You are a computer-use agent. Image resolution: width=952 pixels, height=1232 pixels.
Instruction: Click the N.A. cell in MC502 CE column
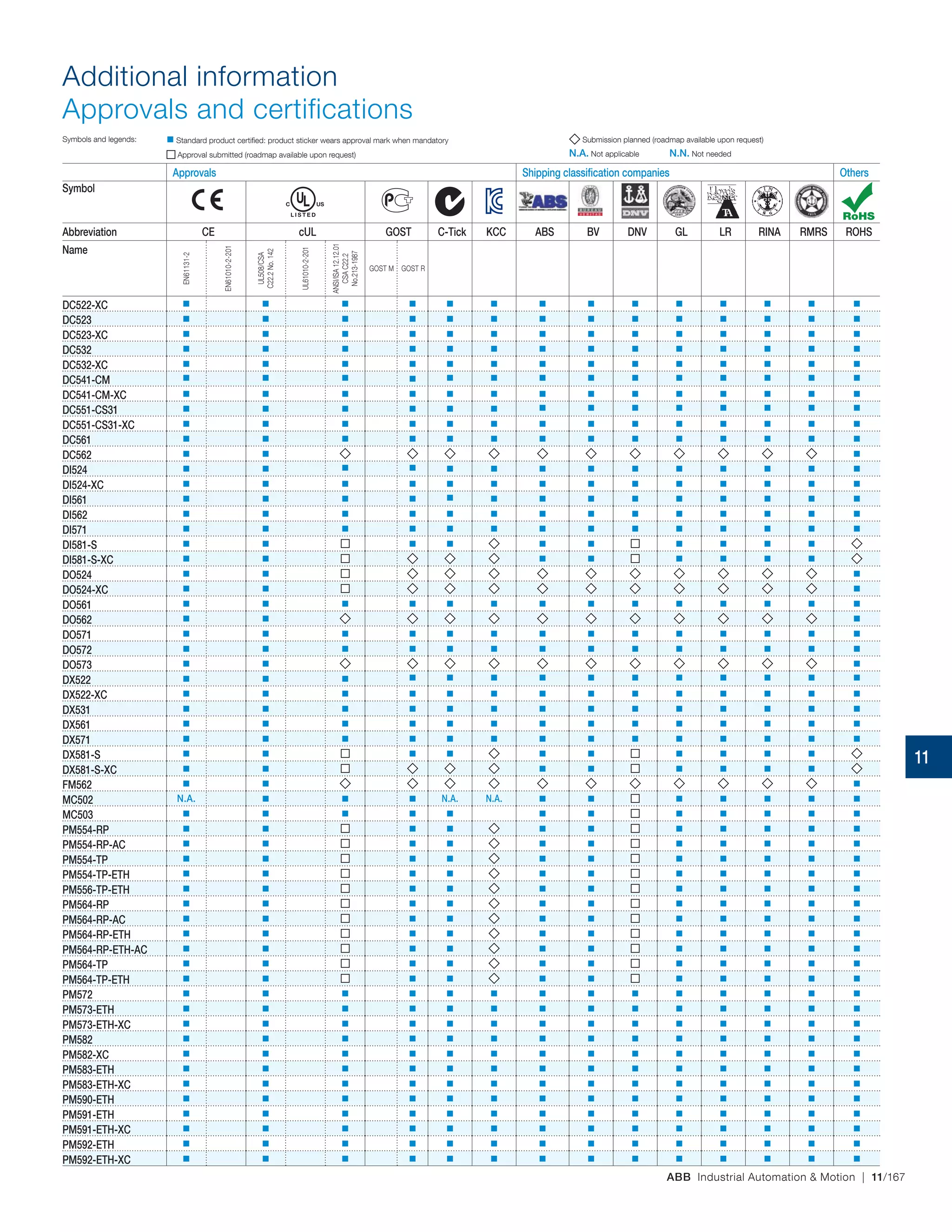(x=186, y=799)
